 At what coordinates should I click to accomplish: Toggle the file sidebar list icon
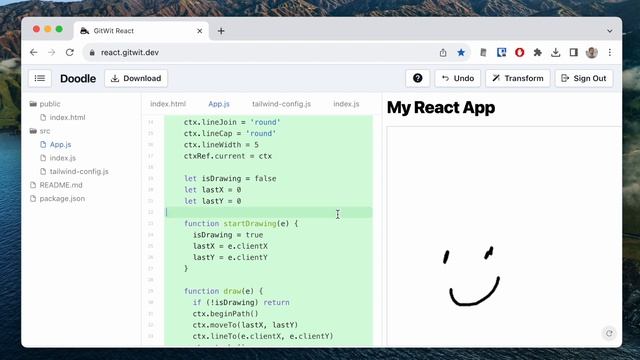click(40, 78)
